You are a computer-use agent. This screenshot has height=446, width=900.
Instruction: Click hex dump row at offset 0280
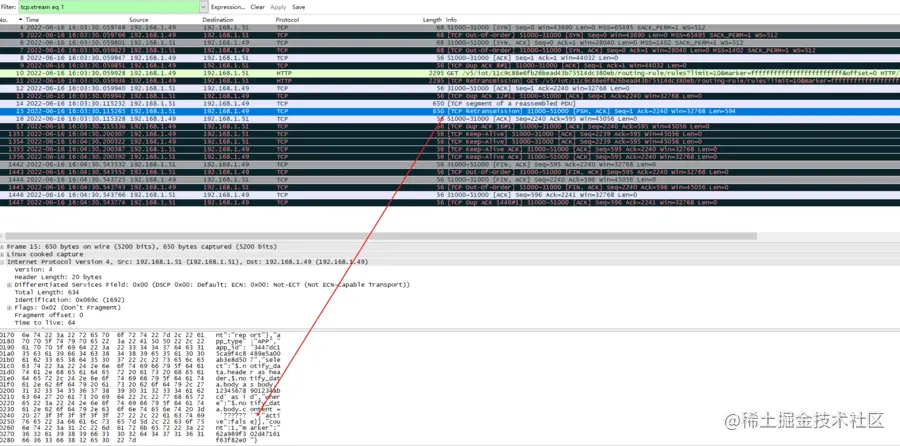141,441
